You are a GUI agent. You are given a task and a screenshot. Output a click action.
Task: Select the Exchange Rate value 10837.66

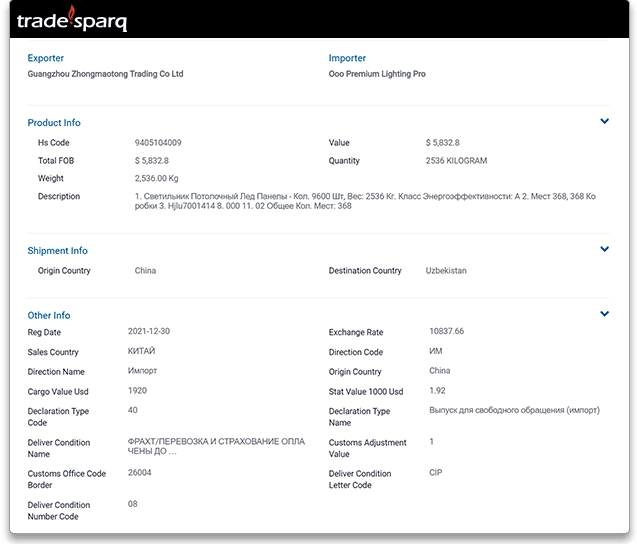pos(446,331)
